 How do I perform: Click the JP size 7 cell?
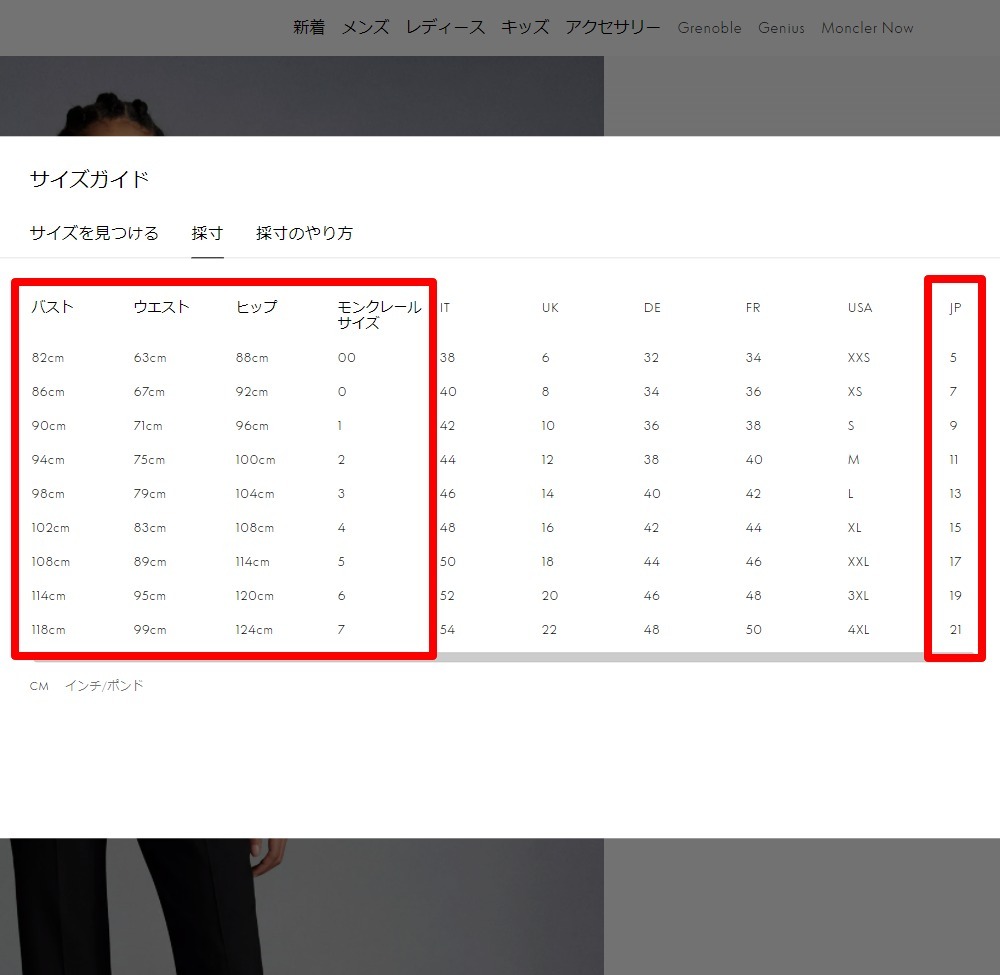(x=953, y=392)
